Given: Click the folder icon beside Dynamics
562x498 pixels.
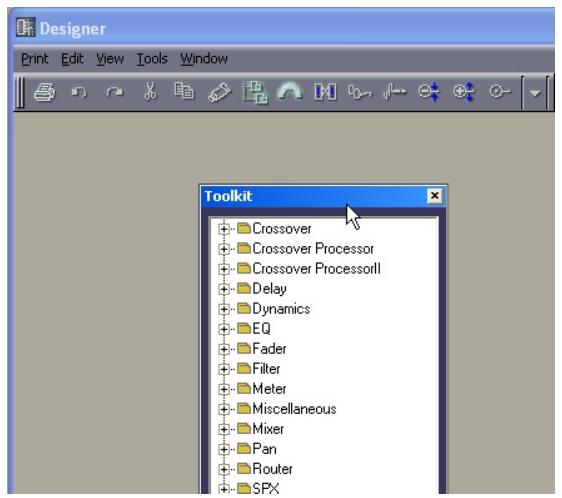Looking at the screenshot, I should point(244,308).
